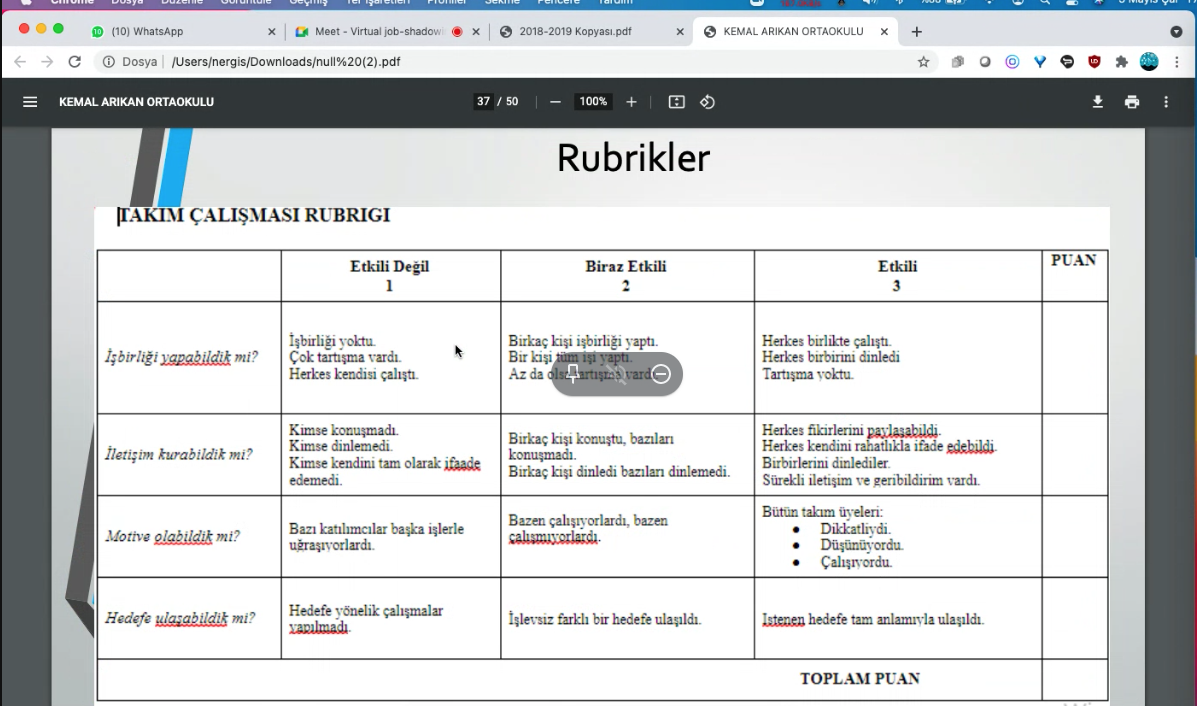The width and height of the screenshot is (1197, 706).
Task: Click the page number input field
Action: [484, 102]
